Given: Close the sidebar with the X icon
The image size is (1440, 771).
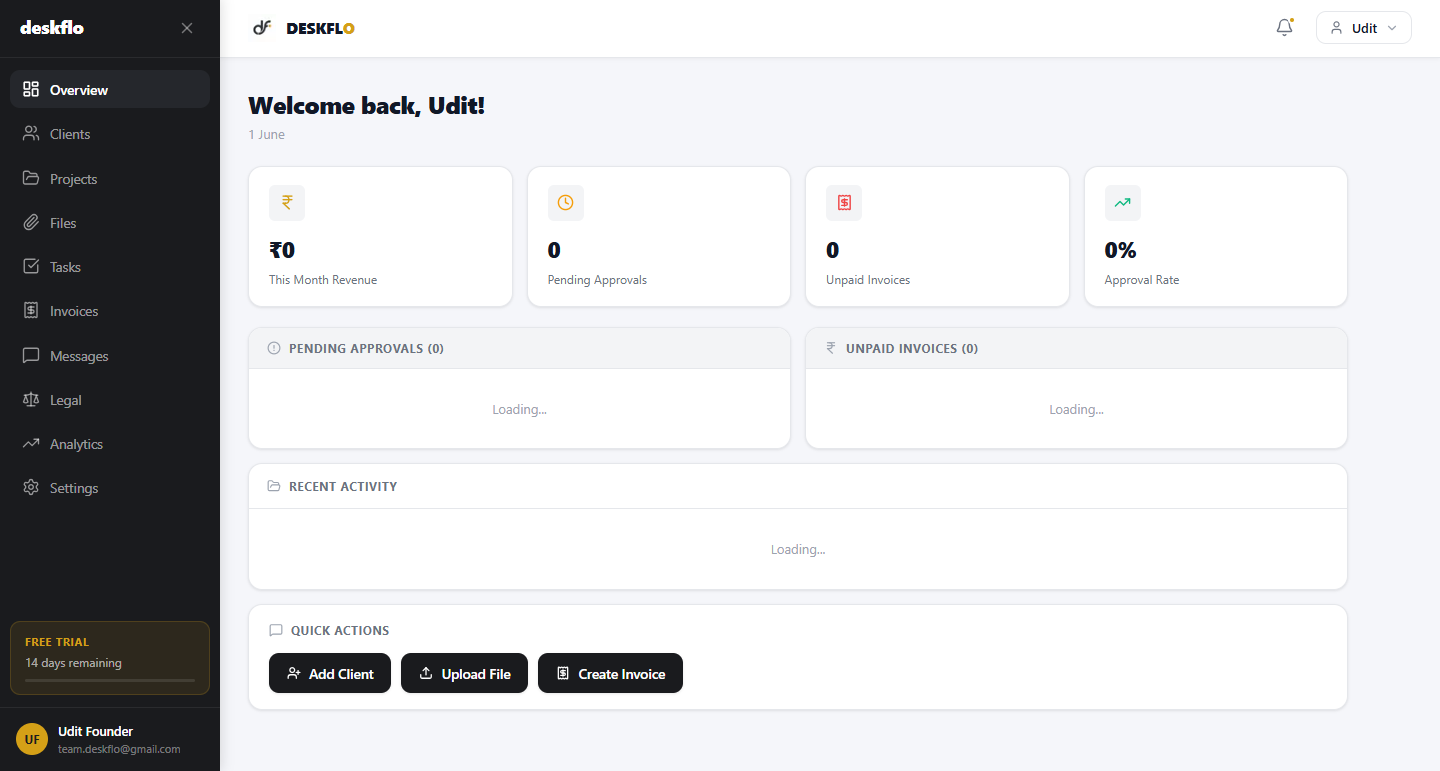Looking at the screenshot, I should click(x=187, y=28).
